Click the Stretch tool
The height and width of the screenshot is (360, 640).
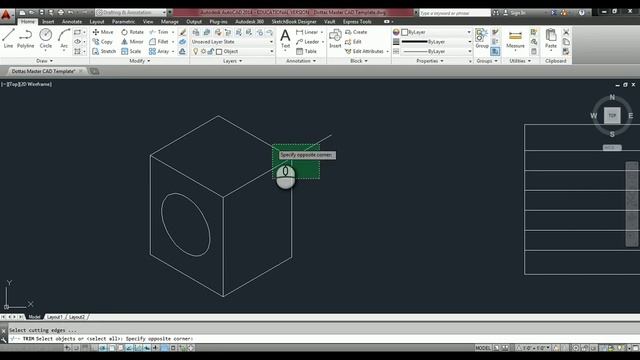tap(104, 51)
